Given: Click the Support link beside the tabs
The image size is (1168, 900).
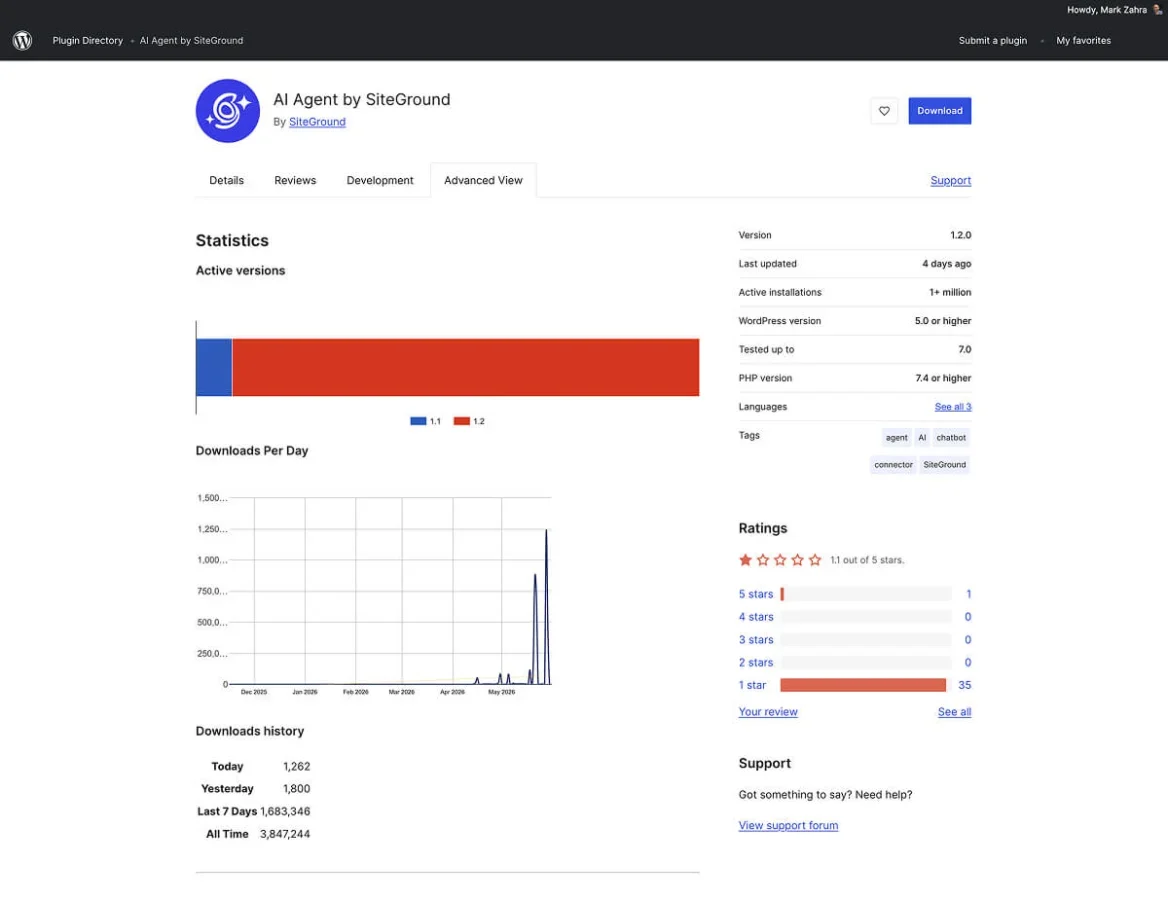Looking at the screenshot, I should 950,180.
